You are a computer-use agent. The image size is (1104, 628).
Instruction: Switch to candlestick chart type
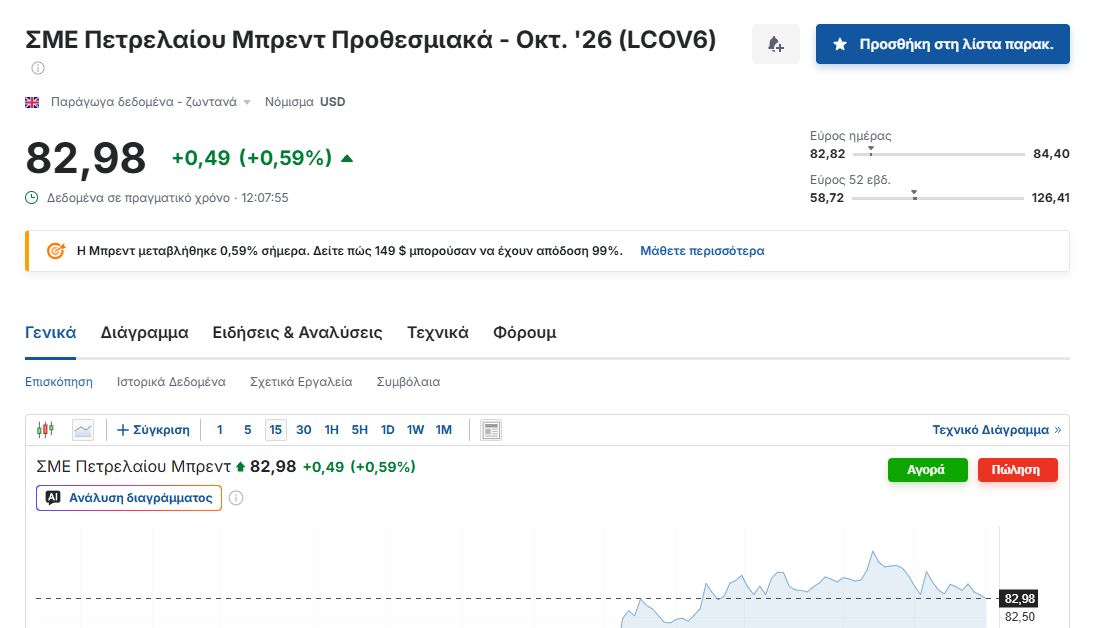45,429
